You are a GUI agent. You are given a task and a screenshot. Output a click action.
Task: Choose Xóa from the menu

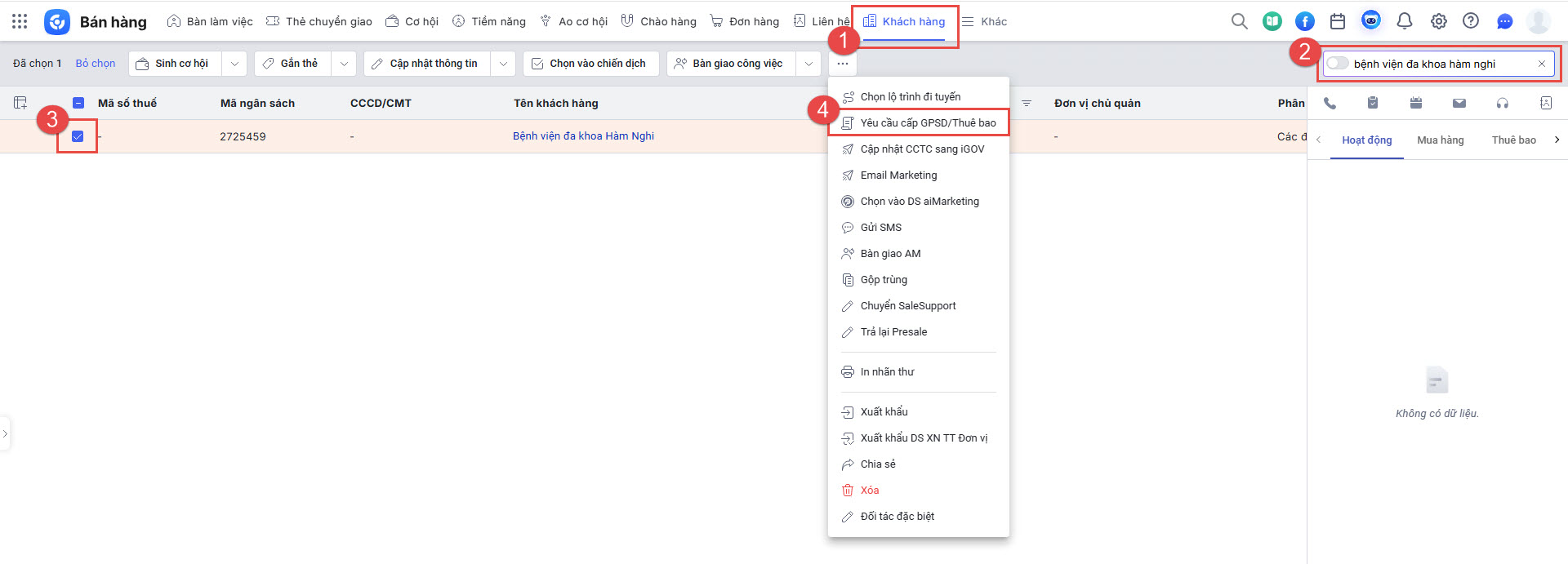[870, 491]
